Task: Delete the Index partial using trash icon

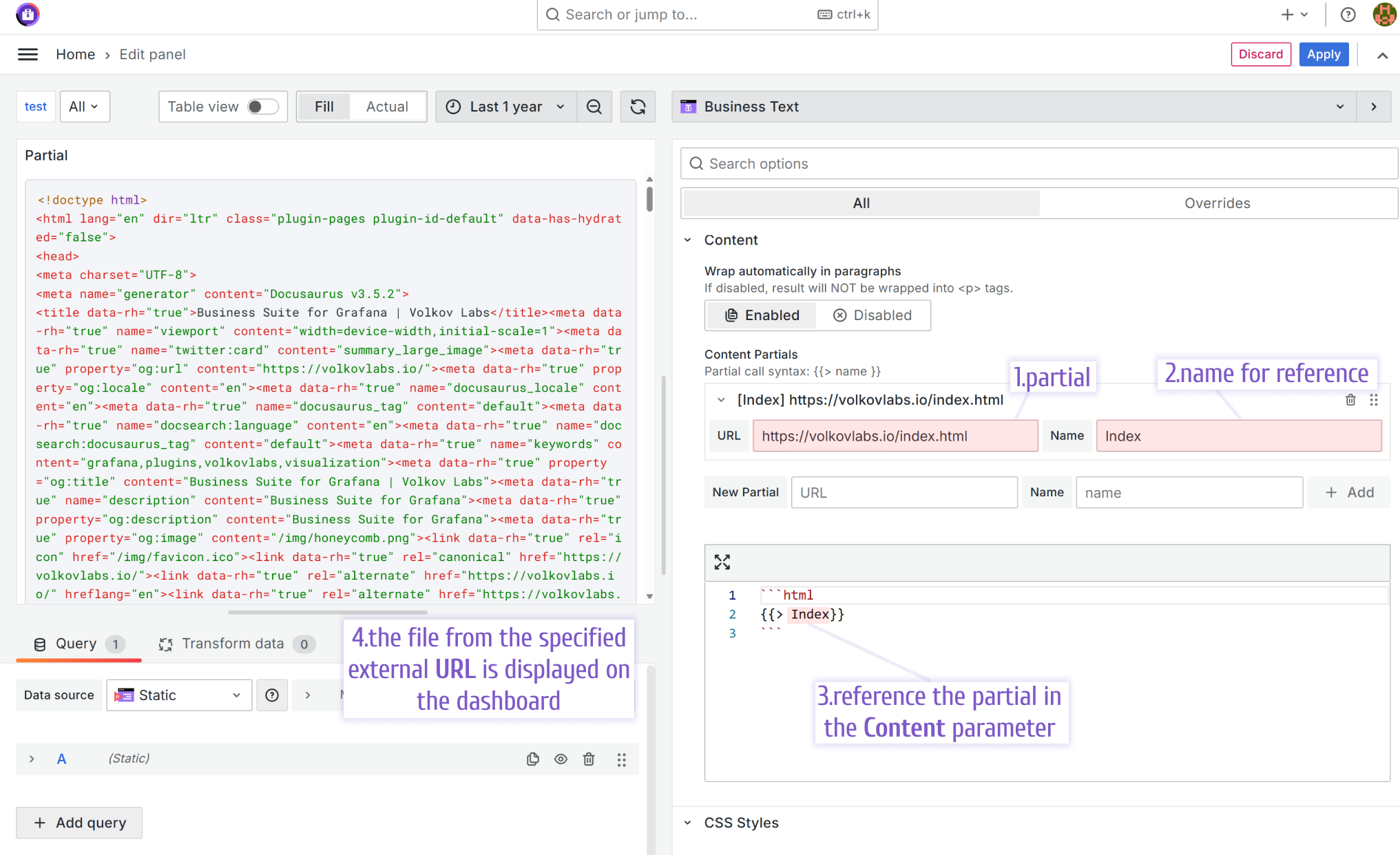Action: click(x=1350, y=400)
